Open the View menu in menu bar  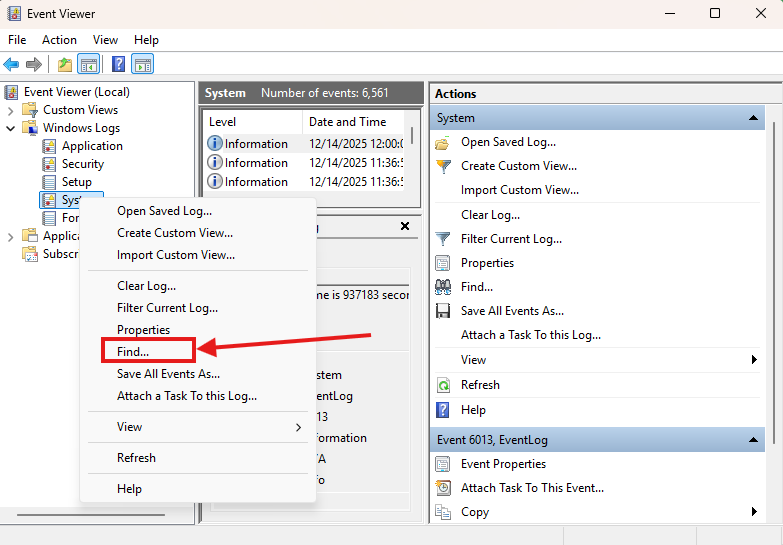click(x=105, y=40)
